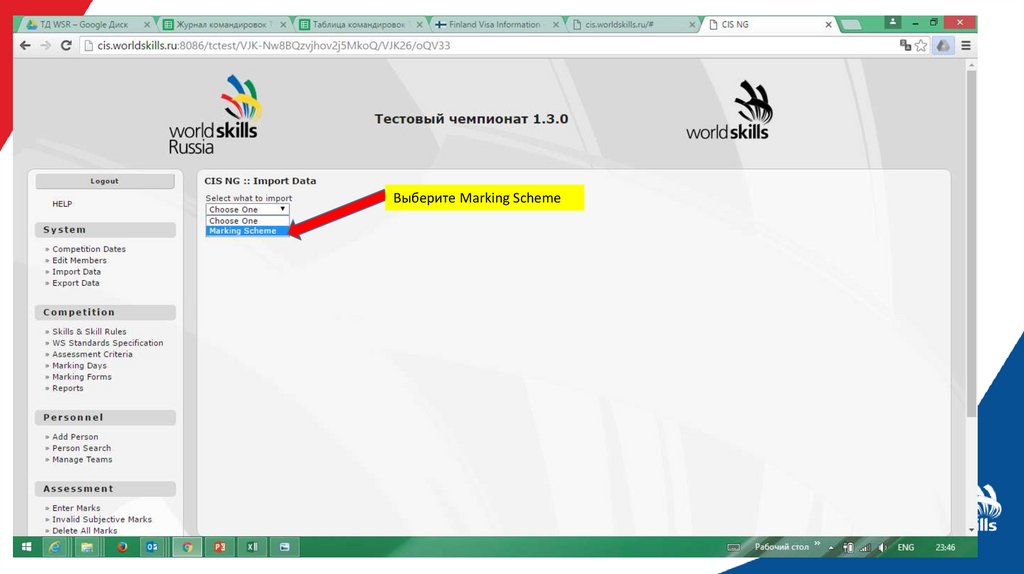
Task: Switch to Chrome in the taskbar
Action: [x=187, y=547]
